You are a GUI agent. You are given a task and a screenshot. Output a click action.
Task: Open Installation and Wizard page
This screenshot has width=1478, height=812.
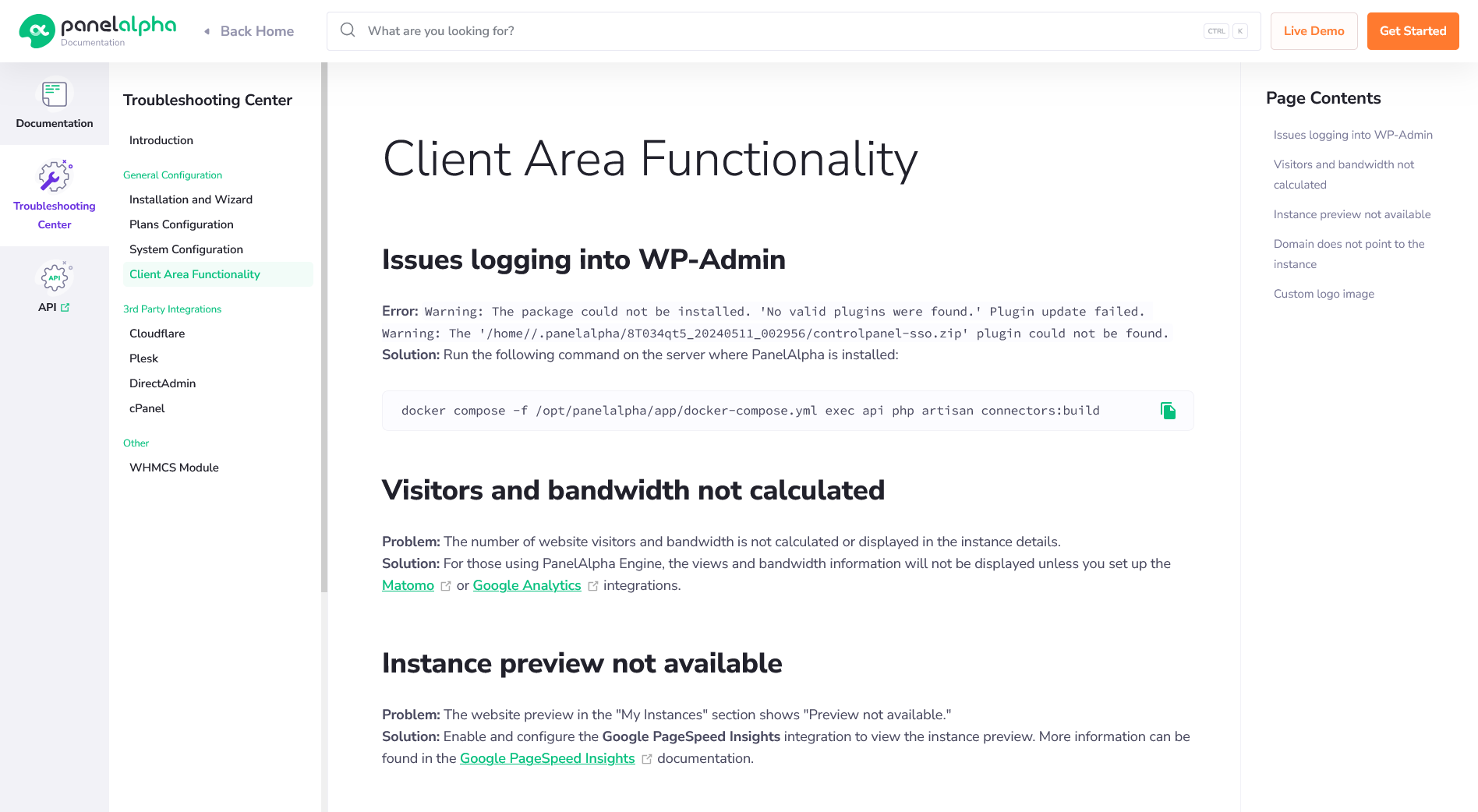tap(191, 199)
